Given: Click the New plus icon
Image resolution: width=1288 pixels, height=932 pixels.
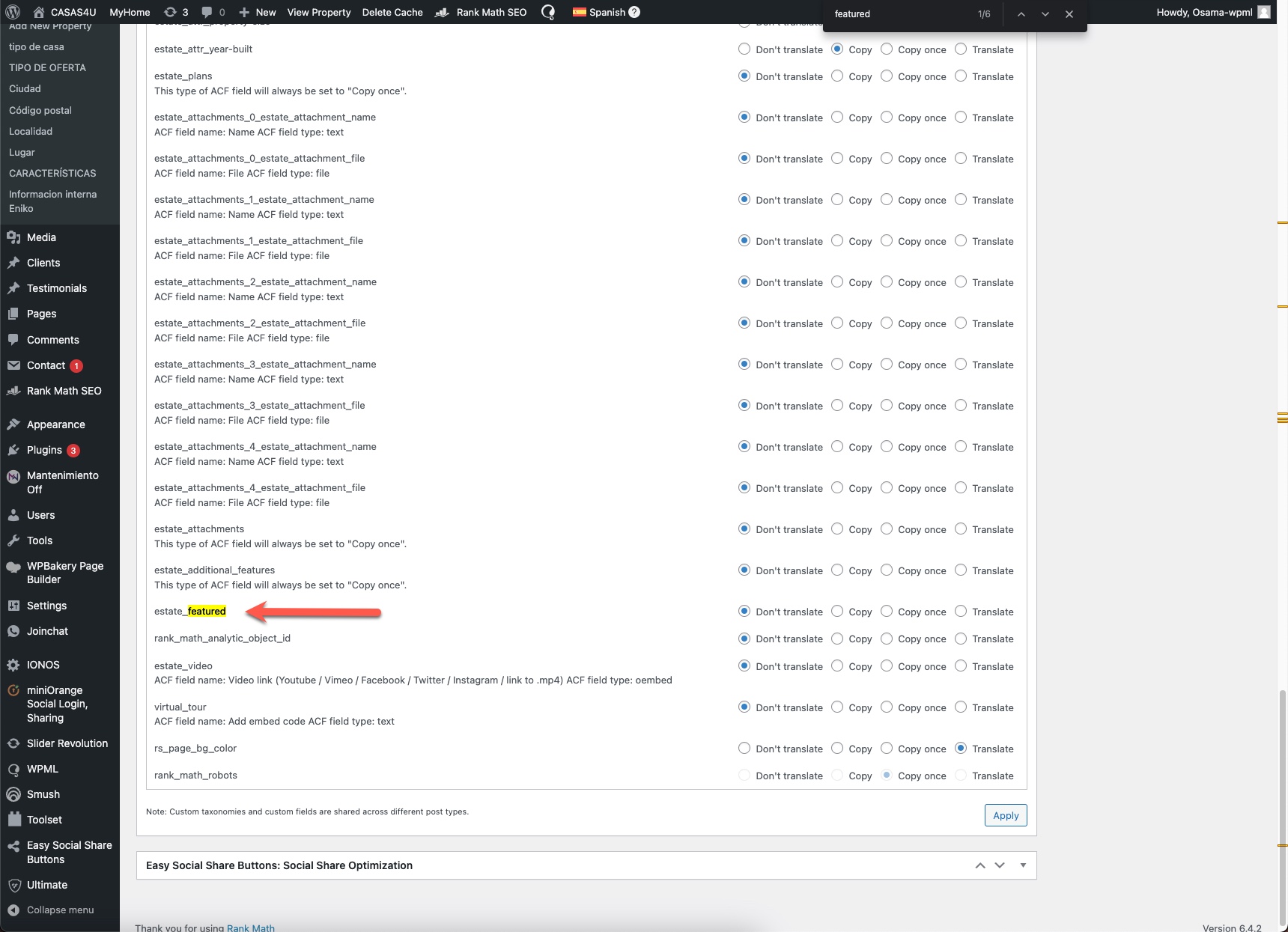Looking at the screenshot, I should (x=244, y=12).
